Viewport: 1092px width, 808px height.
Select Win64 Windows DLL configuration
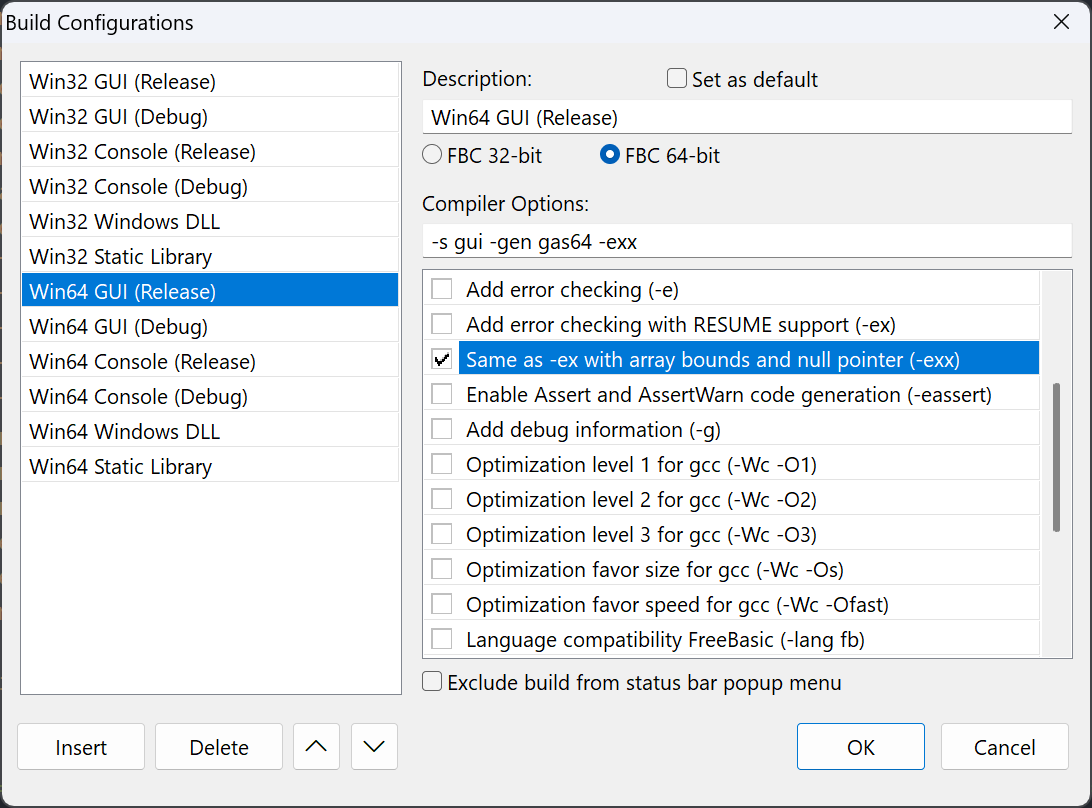click(210, 431)
